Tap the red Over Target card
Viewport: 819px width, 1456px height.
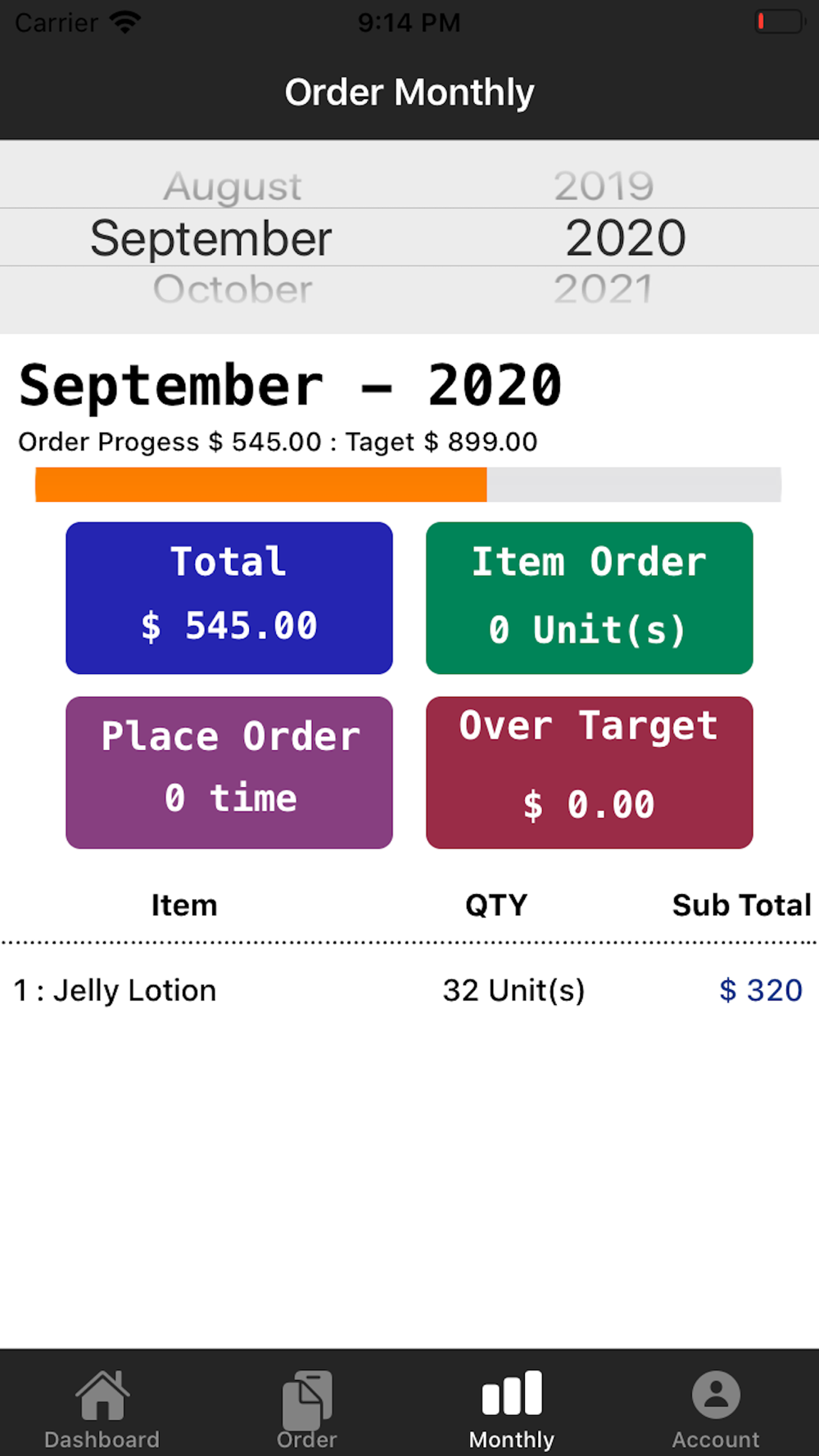[x=589, y=772]
